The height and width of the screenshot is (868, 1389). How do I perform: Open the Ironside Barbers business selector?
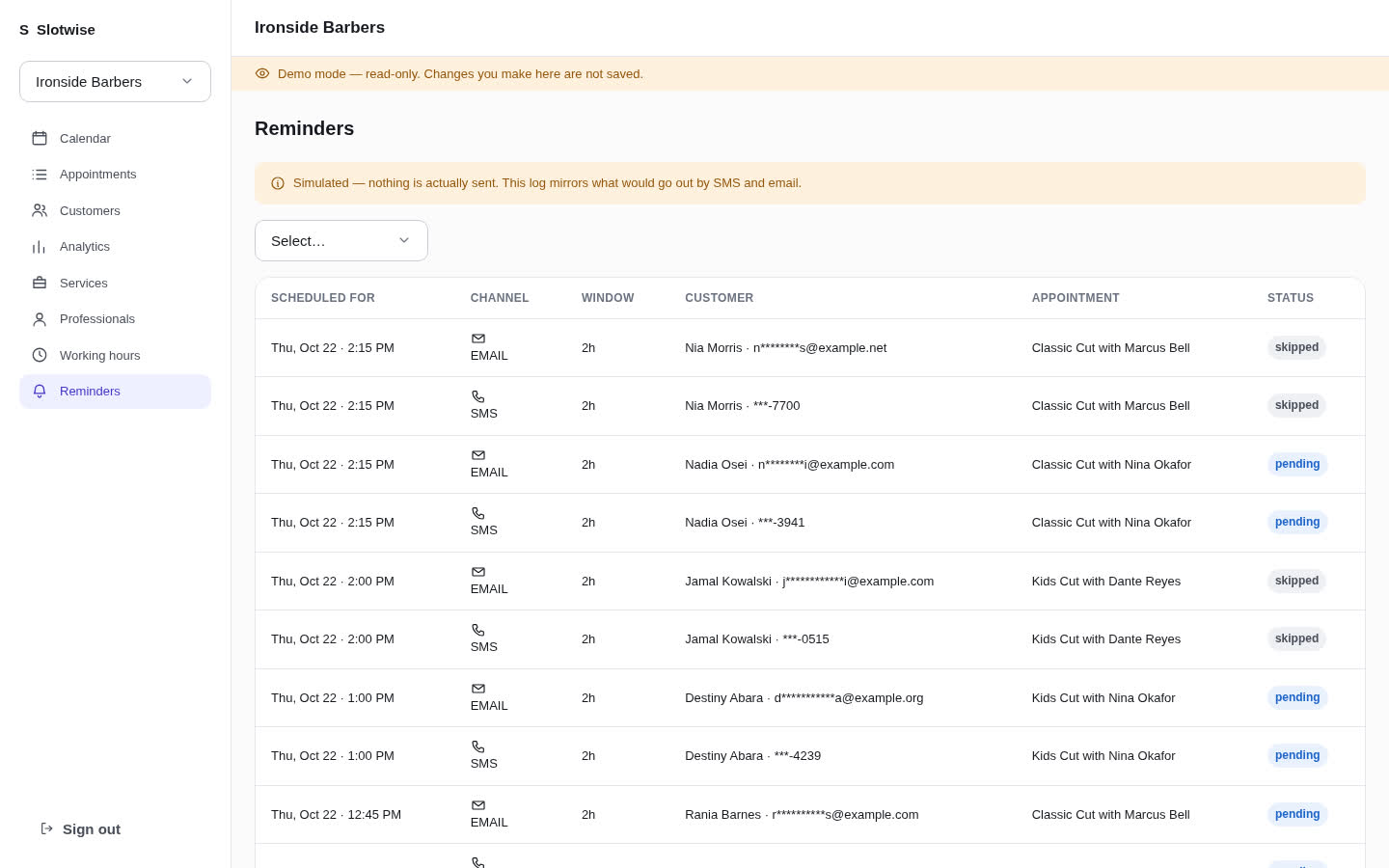point(115,82)
